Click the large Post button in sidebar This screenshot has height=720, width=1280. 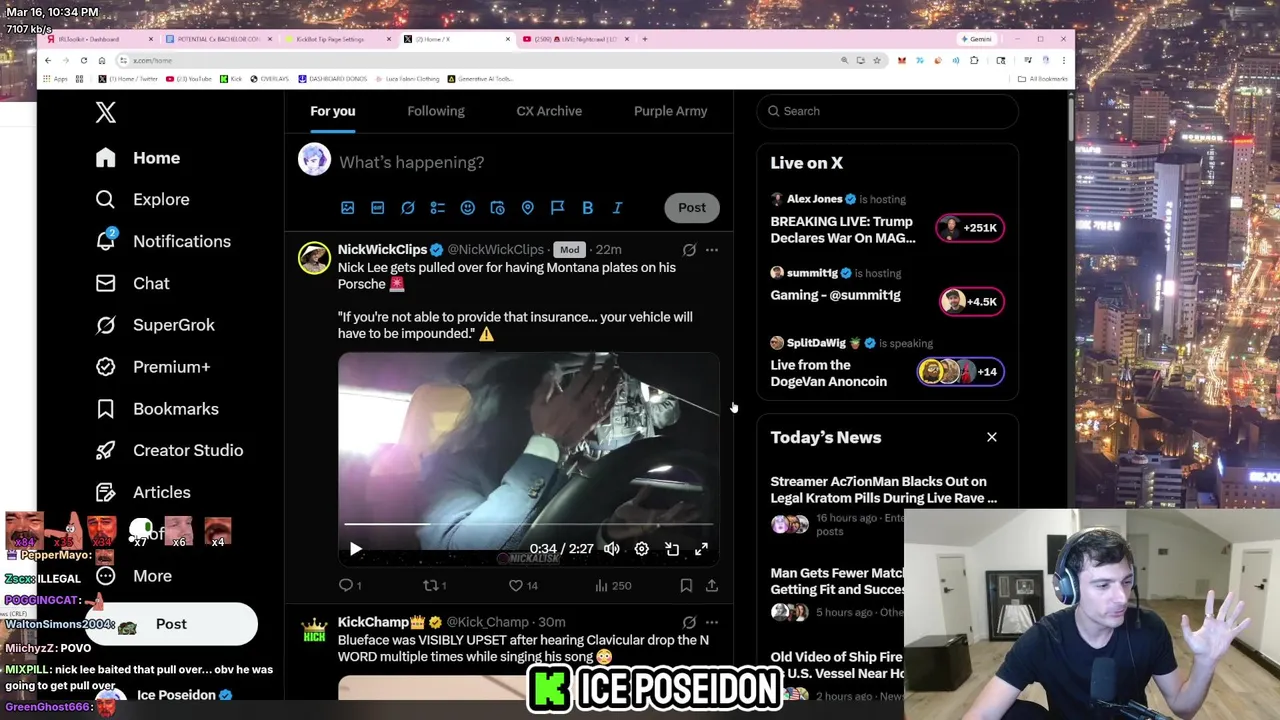pyautogui.click(x=171, y=624)
